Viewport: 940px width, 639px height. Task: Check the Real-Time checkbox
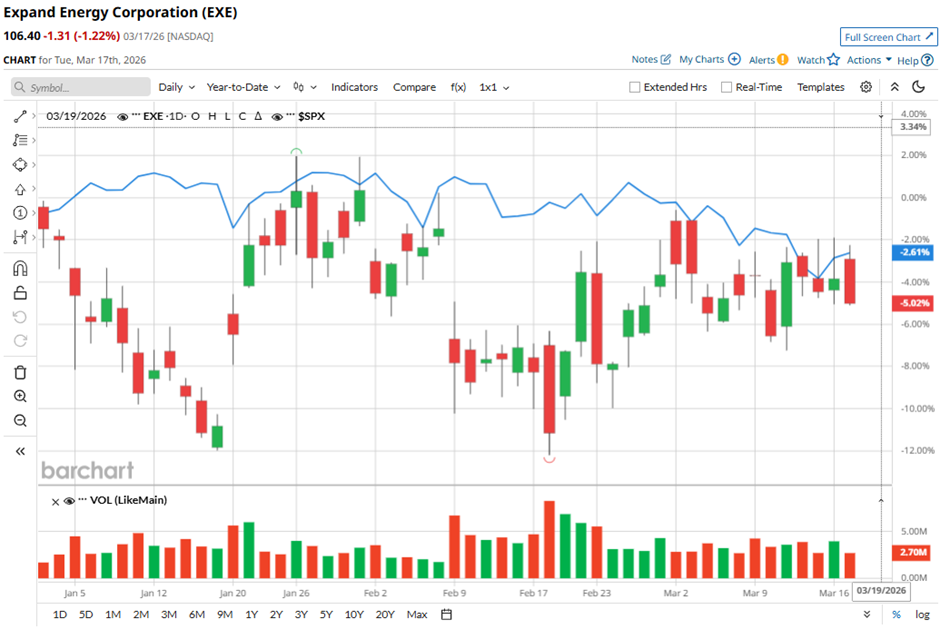[x=727, y=88]
